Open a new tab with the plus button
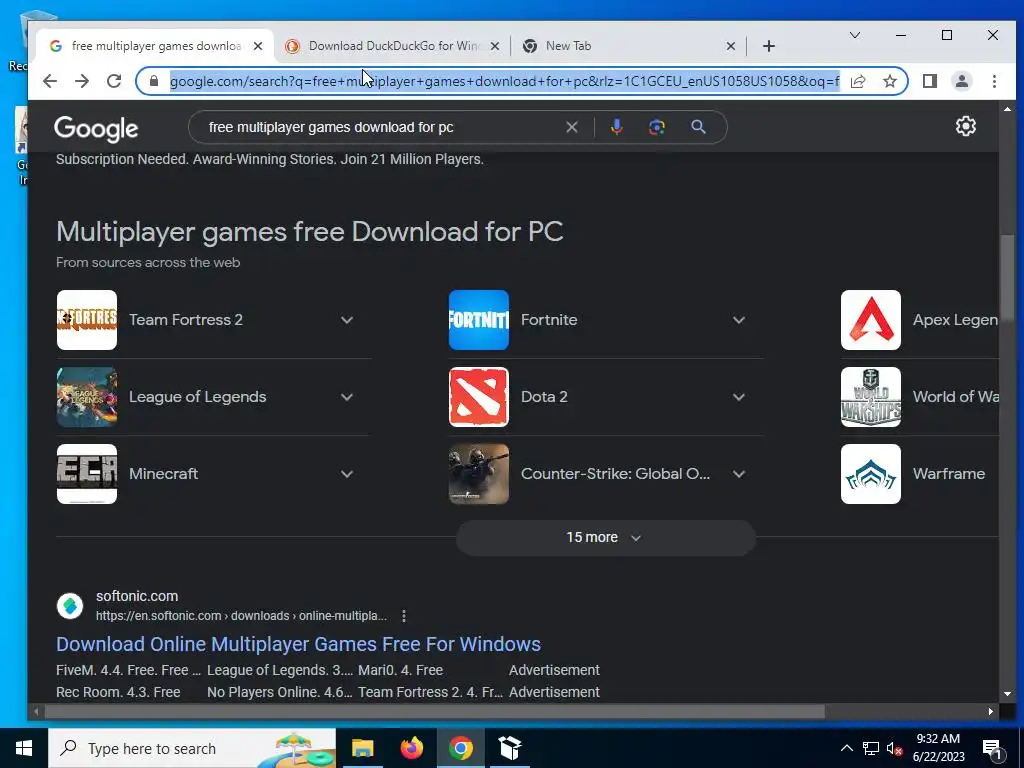The height and width of the screenshot is (768, 1024). (769, 46)
